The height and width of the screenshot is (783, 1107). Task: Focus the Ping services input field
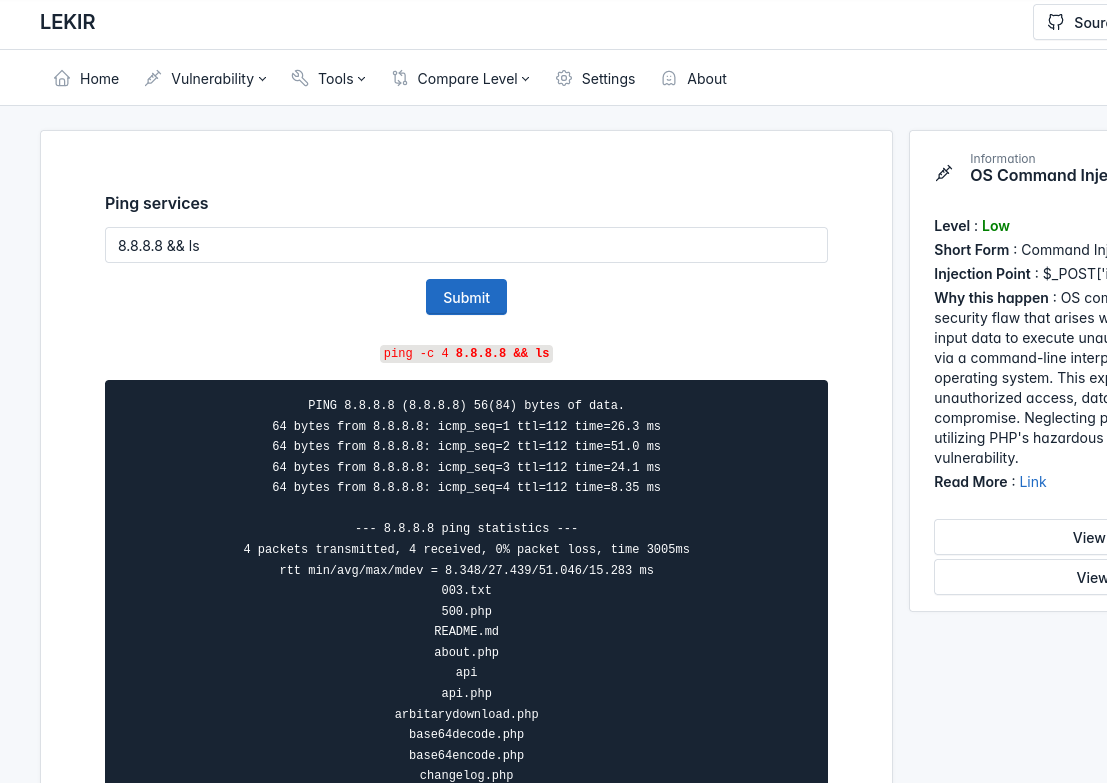pyautogui.click(x=466, y=245)
